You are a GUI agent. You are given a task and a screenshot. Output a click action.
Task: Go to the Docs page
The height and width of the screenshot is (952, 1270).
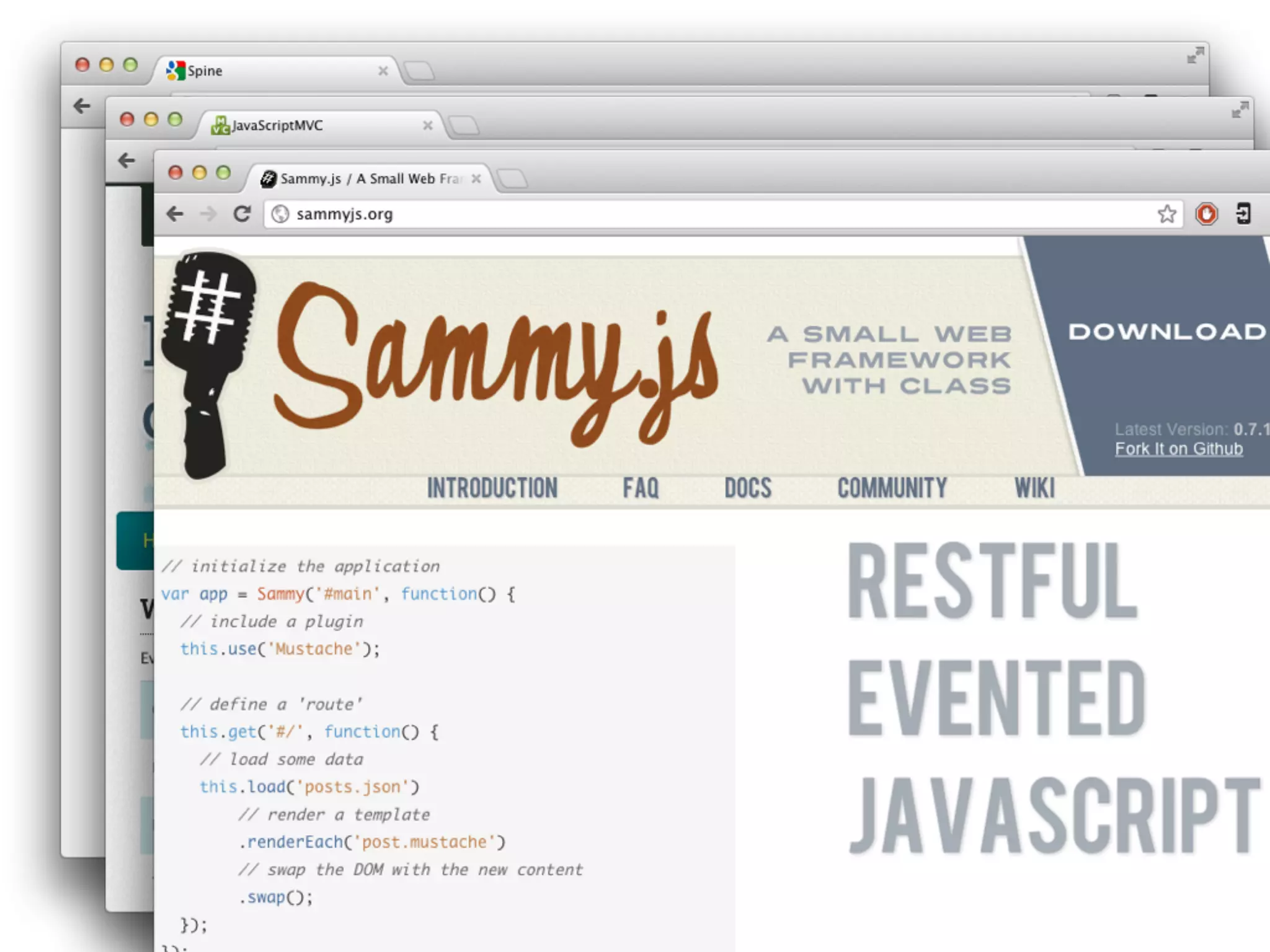(748, 488)
